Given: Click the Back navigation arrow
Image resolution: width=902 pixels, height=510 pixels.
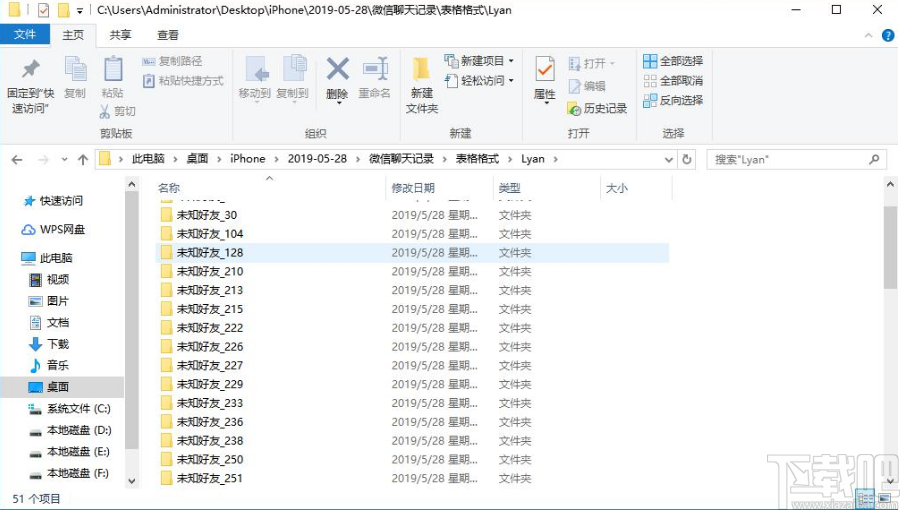Looking at the screenshot, I should 17,160.
